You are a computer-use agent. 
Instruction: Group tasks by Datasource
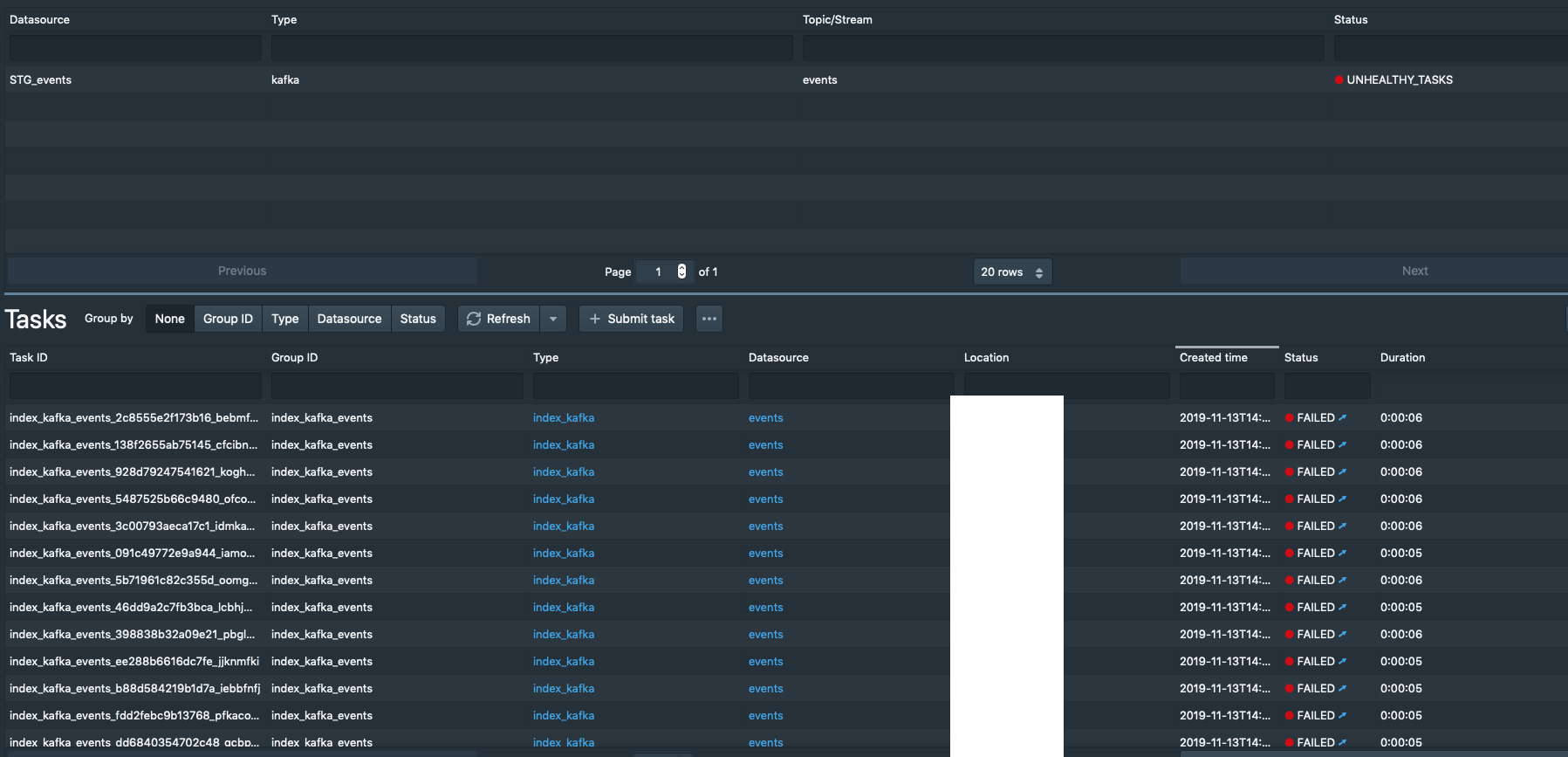[x=349, y=319]
